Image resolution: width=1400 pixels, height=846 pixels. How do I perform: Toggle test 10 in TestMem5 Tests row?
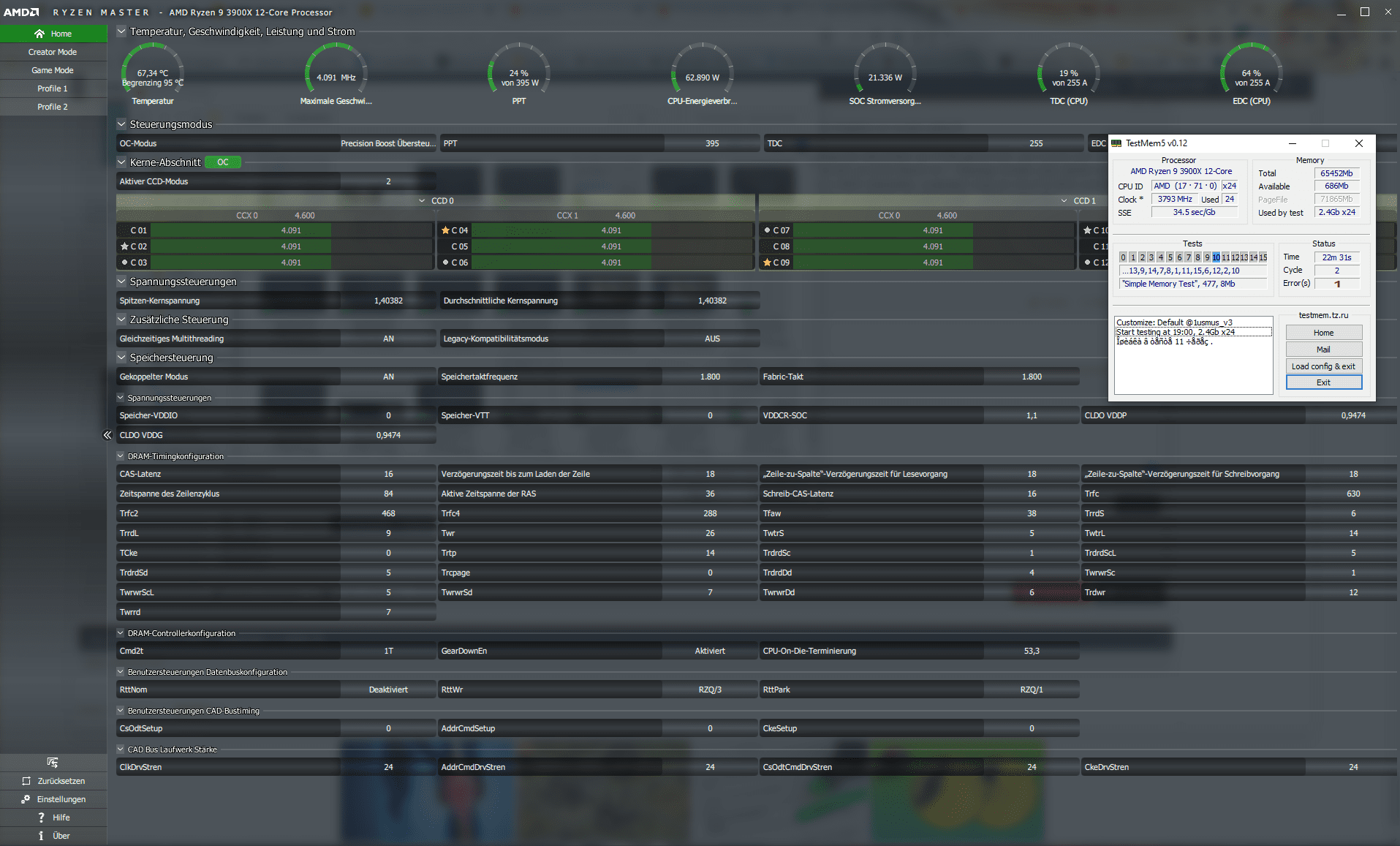pos(1217,257)
